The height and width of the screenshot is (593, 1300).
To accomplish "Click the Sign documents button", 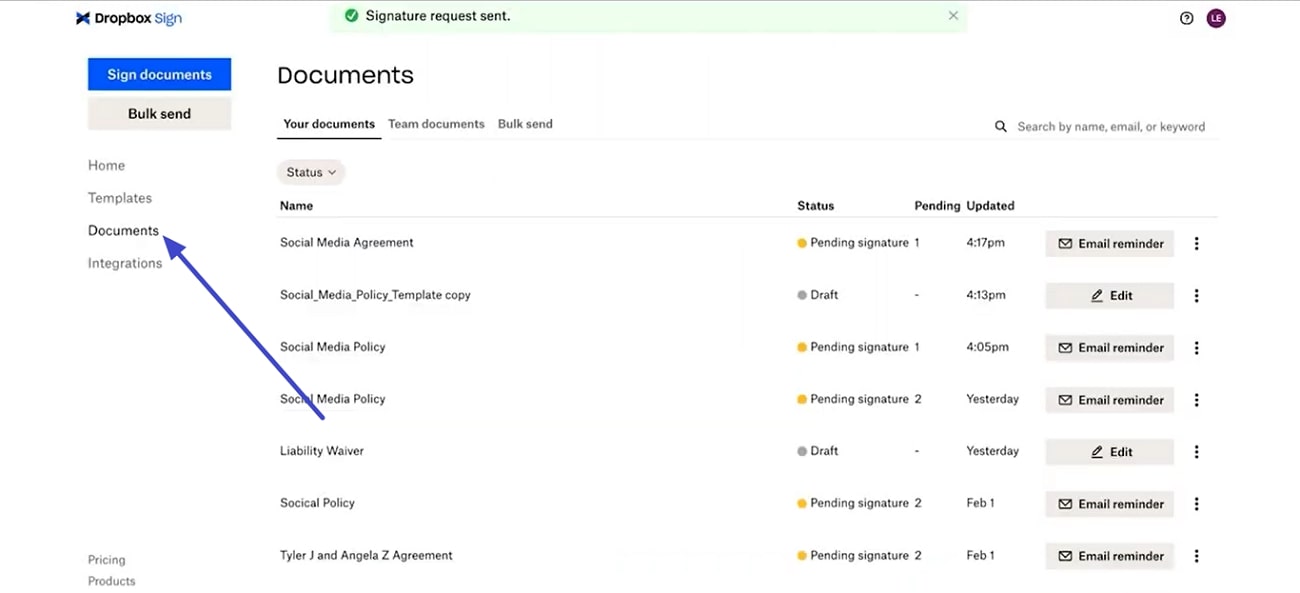I will click(159, 73).
